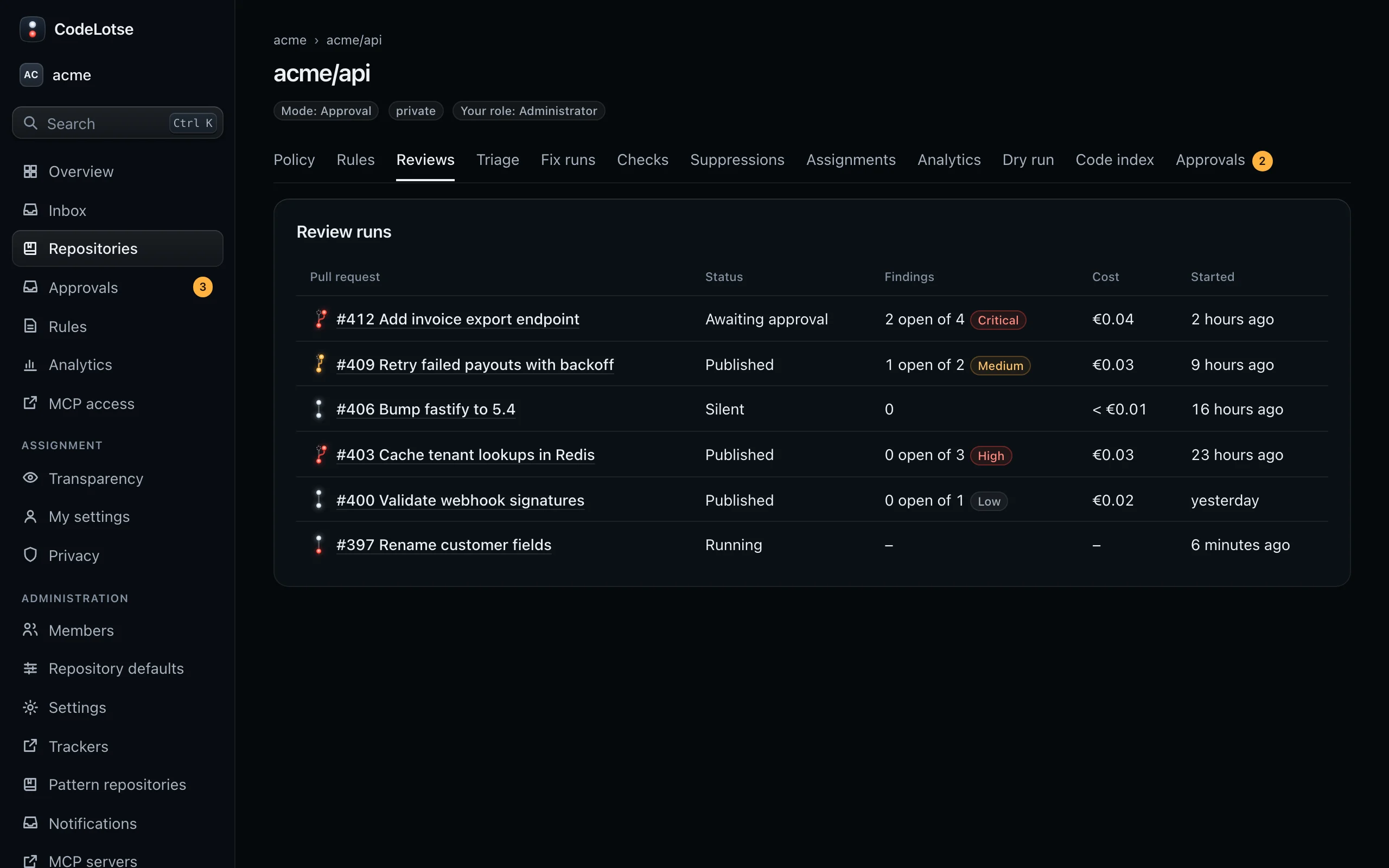Open PR #412 Add invoice export endpoint
Screen dimensions: 1389x868
pos(457,319)
